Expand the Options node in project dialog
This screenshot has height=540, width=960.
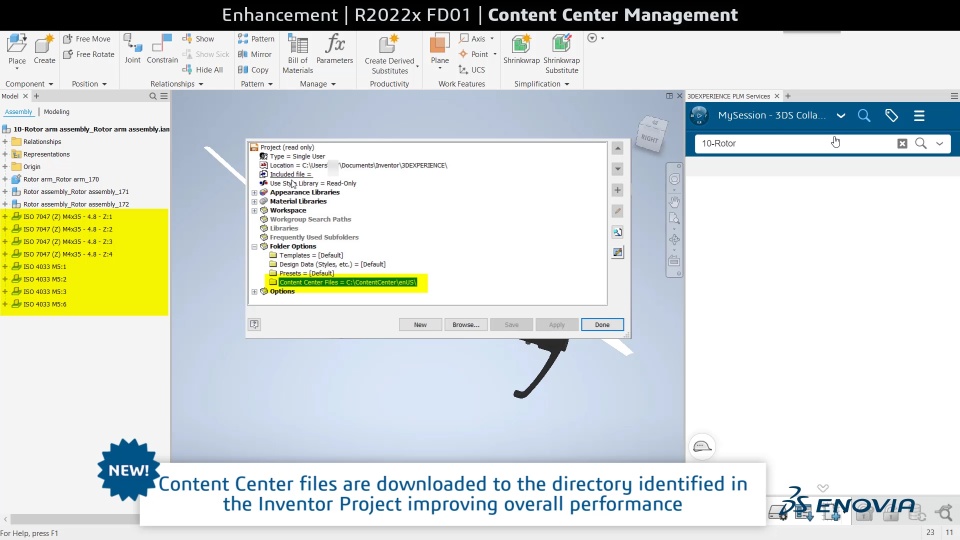click(x=255, y=291)
